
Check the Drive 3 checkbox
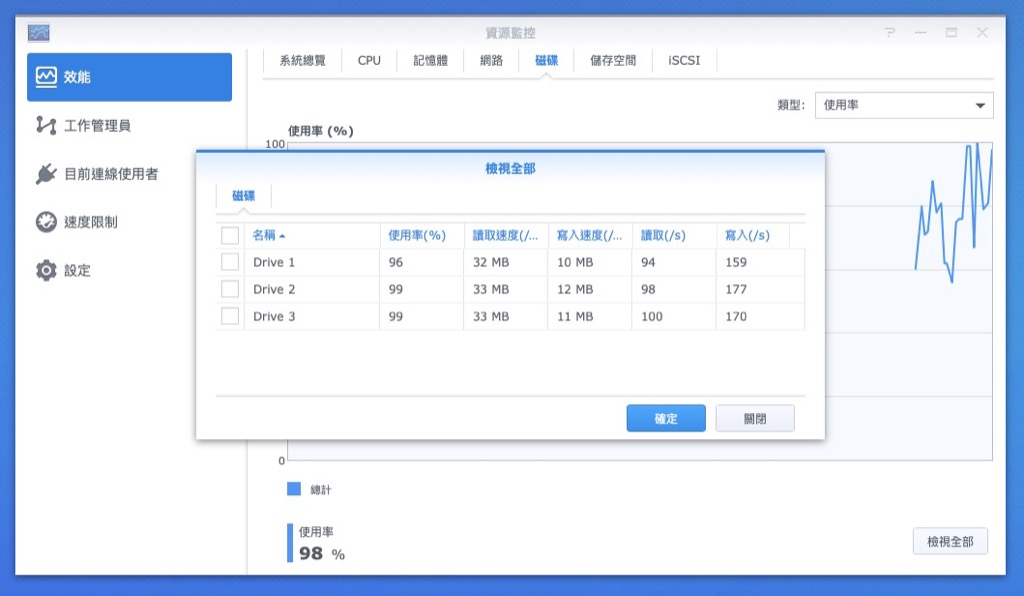pyautogui.click(x=230, y=317)
